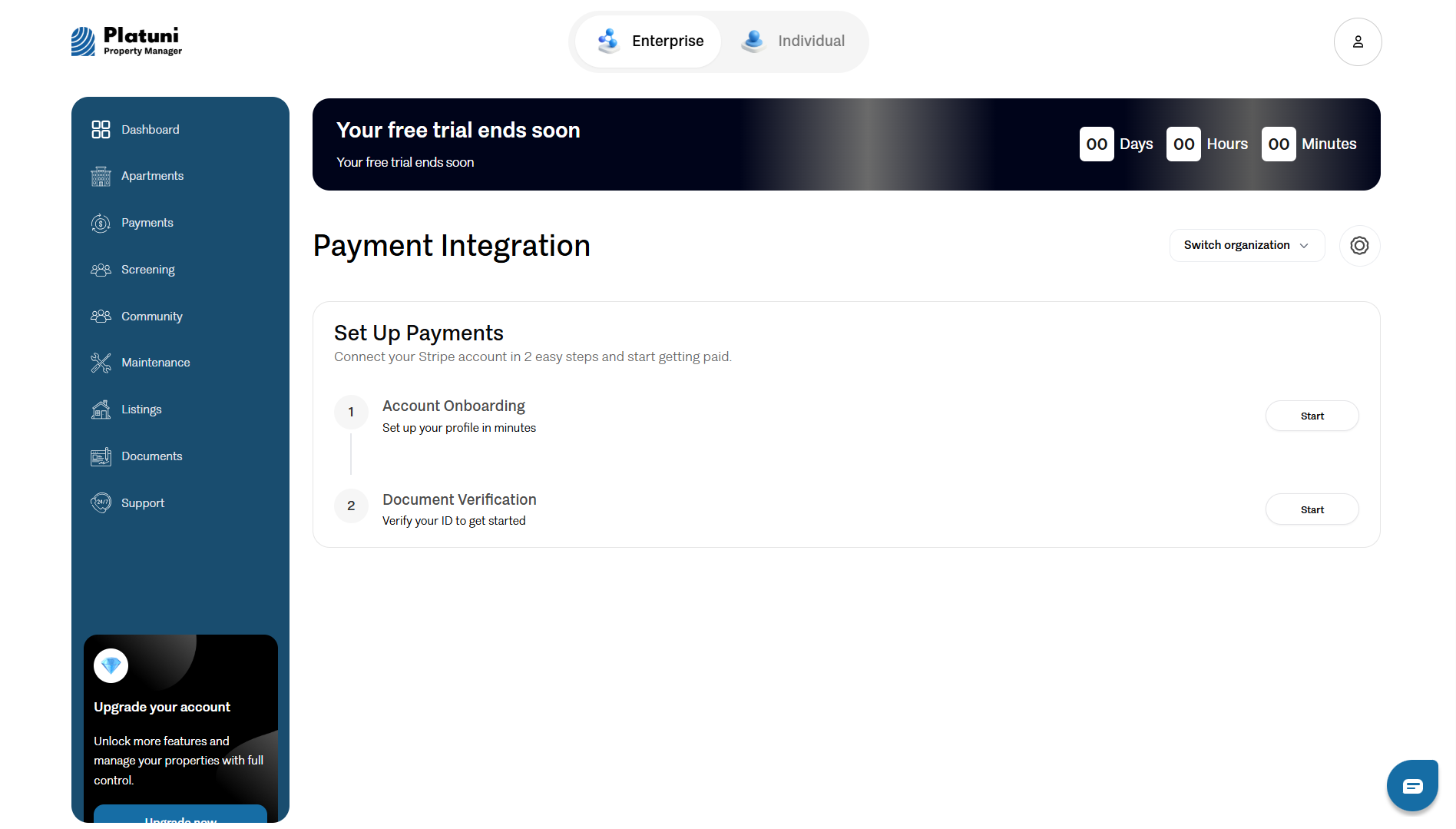Click the Screening people icon
The width and height of the screenshot is (1456, 829).
click(101, 270)
